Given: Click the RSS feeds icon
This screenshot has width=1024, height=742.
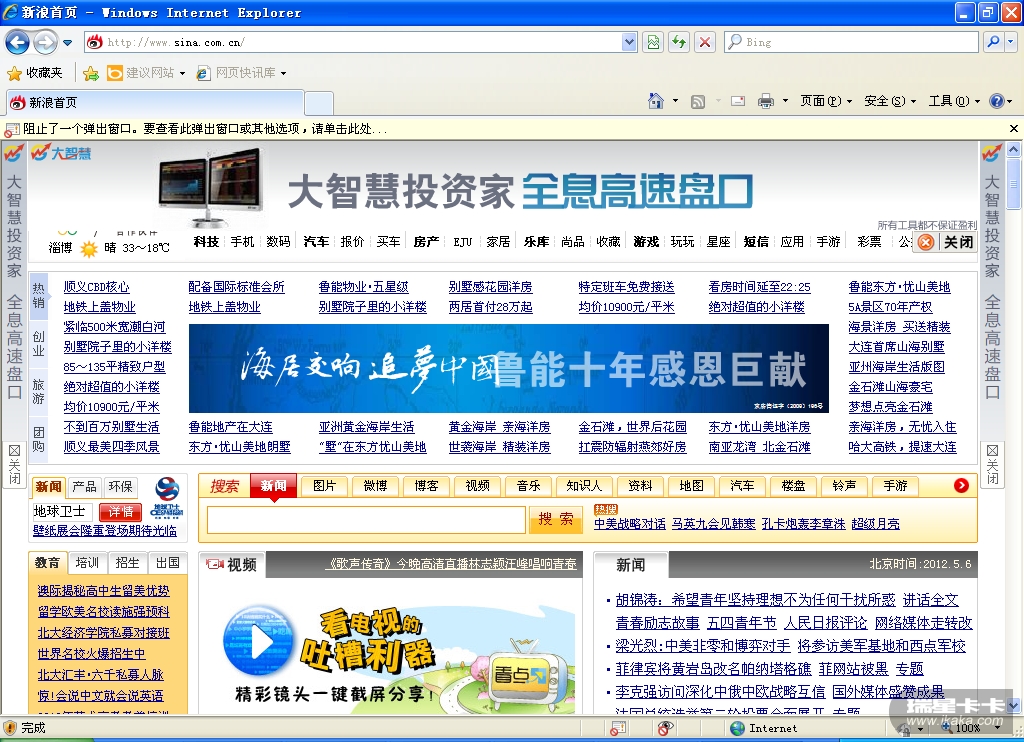Looking at the screenshot, I should click(x=698, y=101).
